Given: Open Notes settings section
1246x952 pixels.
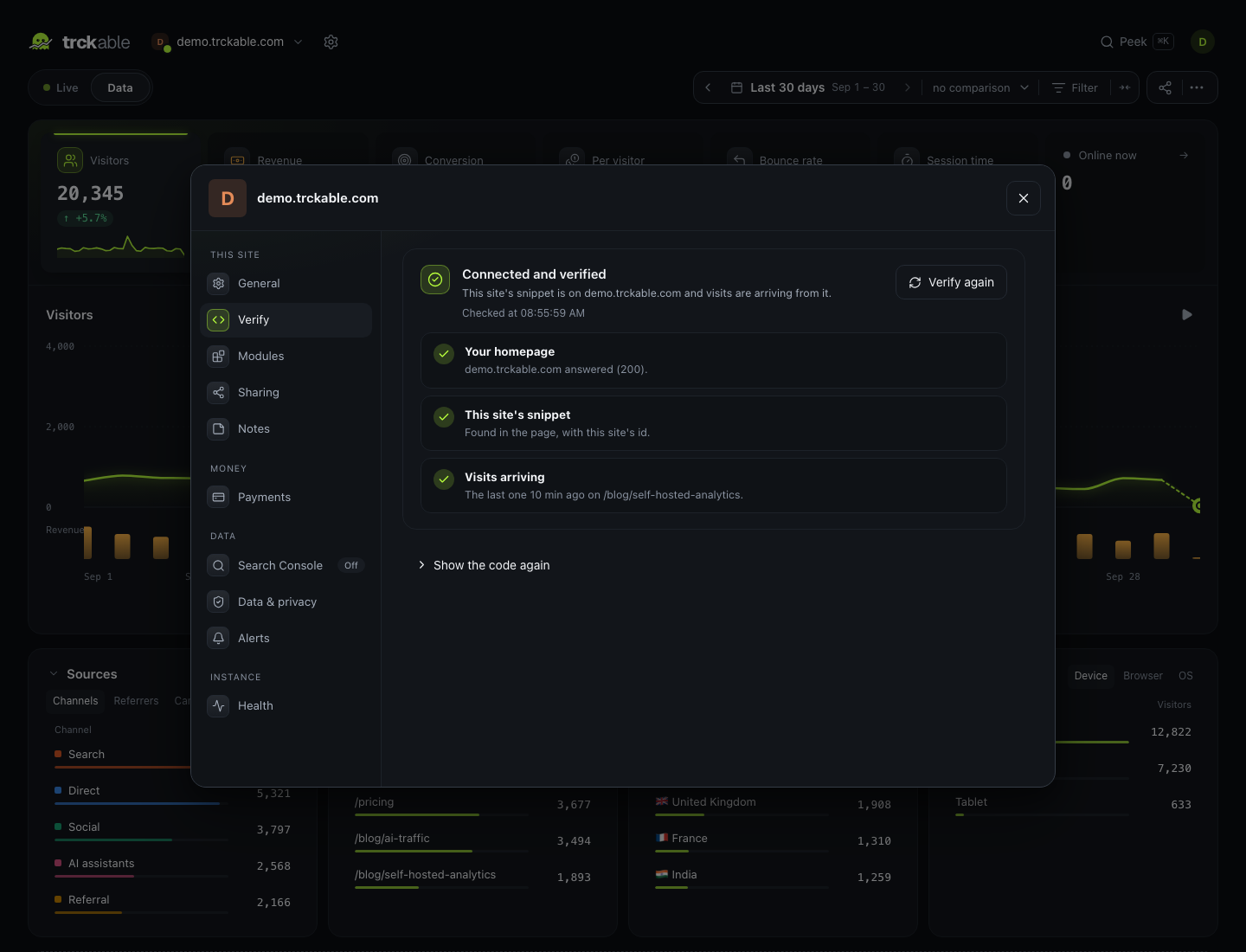Looking at the screenshot, I should pos(286,429).
